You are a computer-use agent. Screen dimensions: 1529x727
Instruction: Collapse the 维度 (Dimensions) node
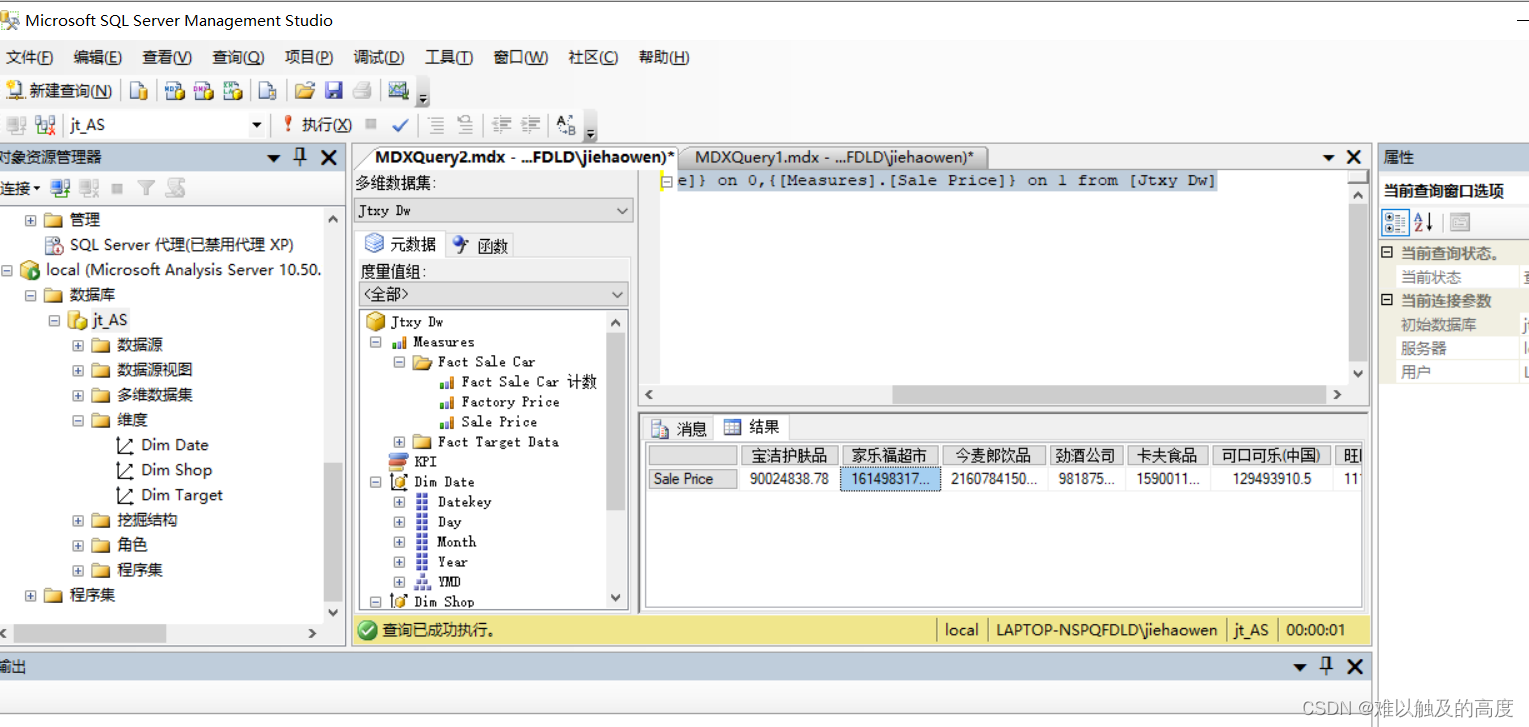pos(78,420)
